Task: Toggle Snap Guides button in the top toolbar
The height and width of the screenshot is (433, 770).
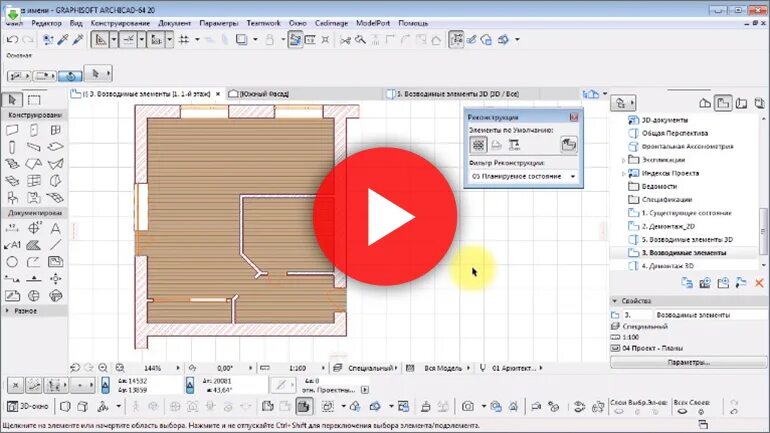Action: [x=128, y=40]
